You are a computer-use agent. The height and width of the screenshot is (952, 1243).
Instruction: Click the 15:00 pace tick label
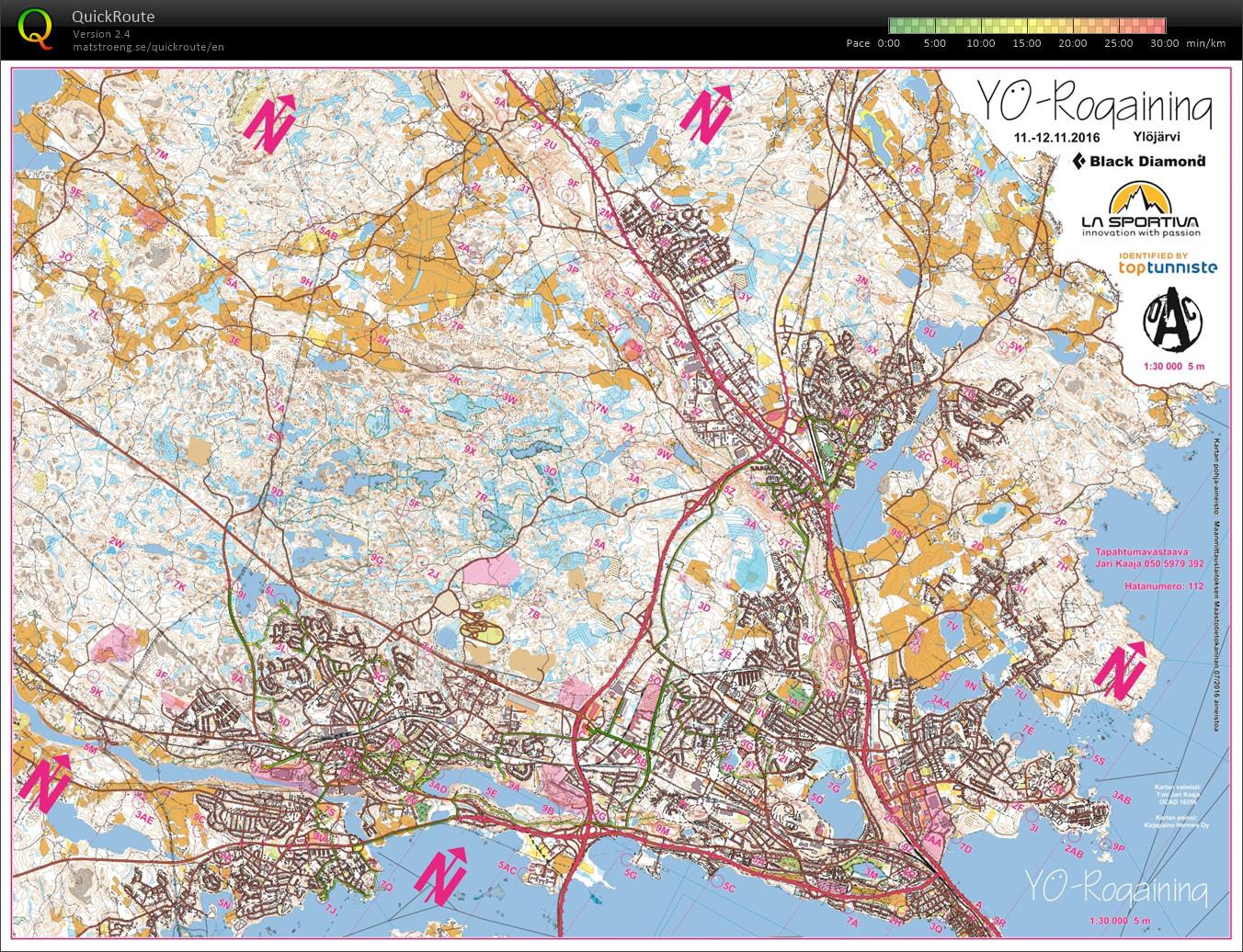point(1027,43)
